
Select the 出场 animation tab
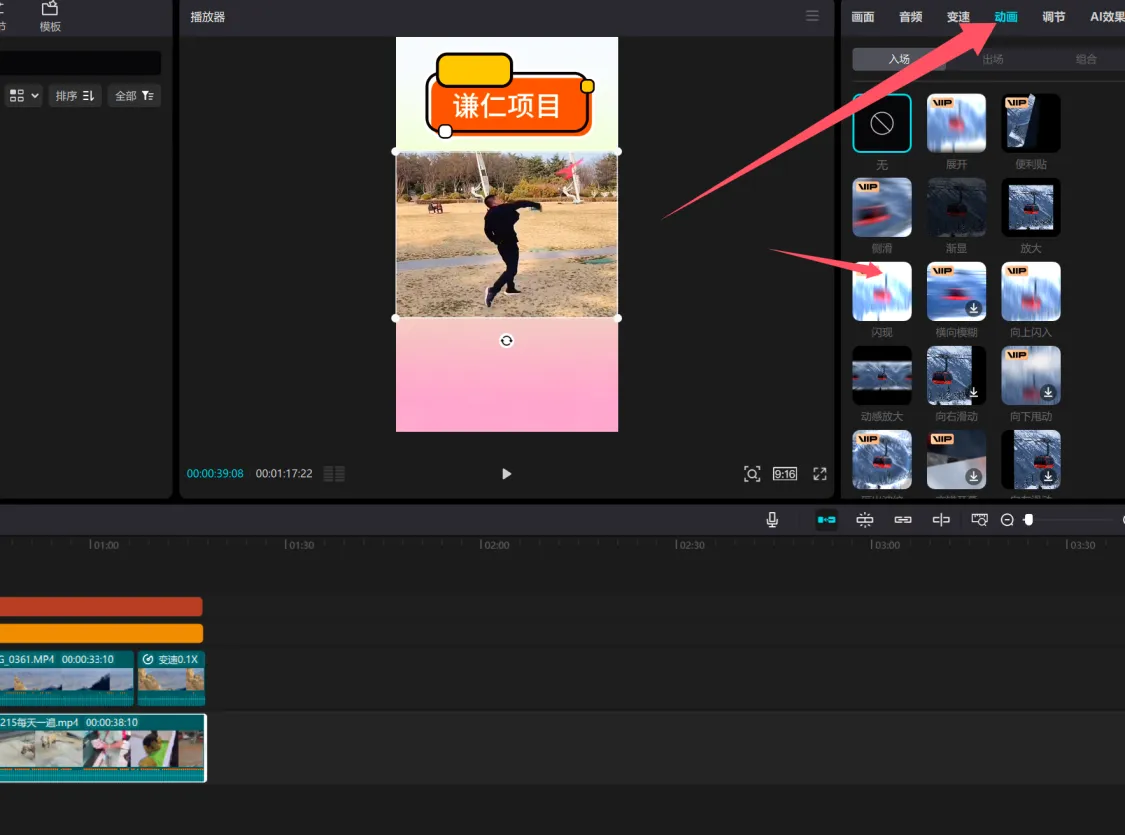pyautogui.click(x=993, y=59)
